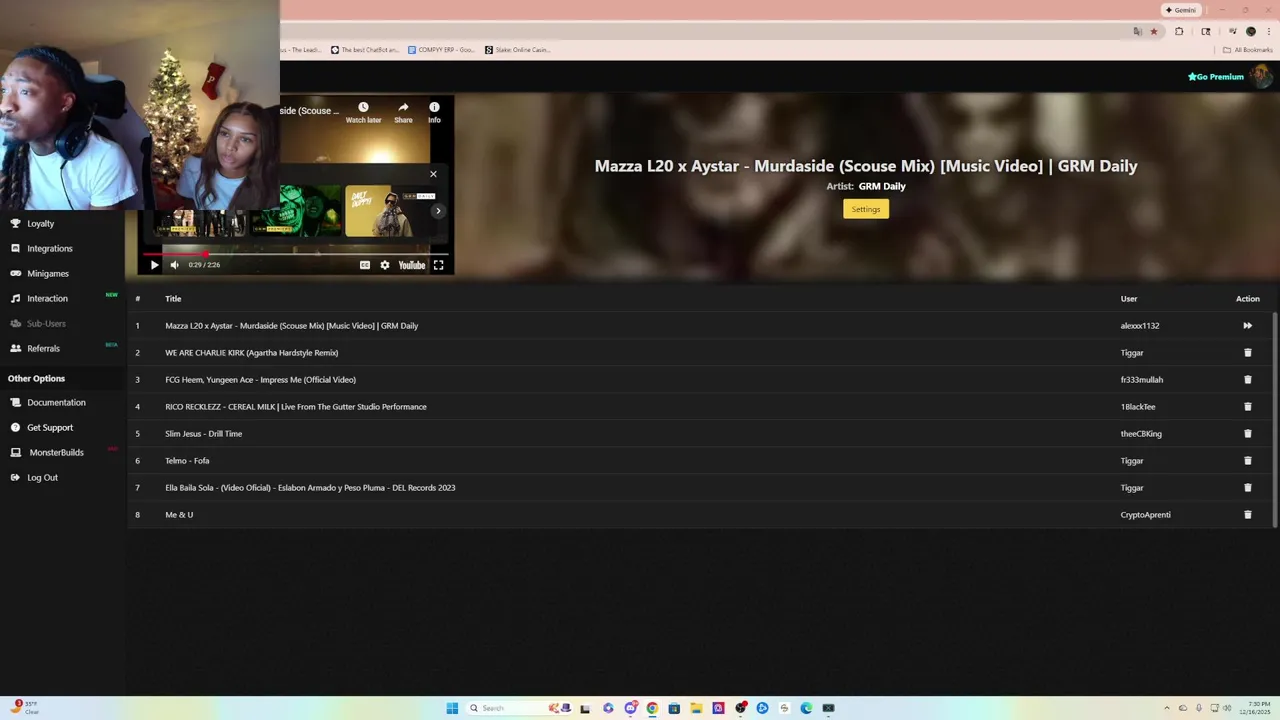
Task: Open the Windows Start menu
Action: point(452,708)
